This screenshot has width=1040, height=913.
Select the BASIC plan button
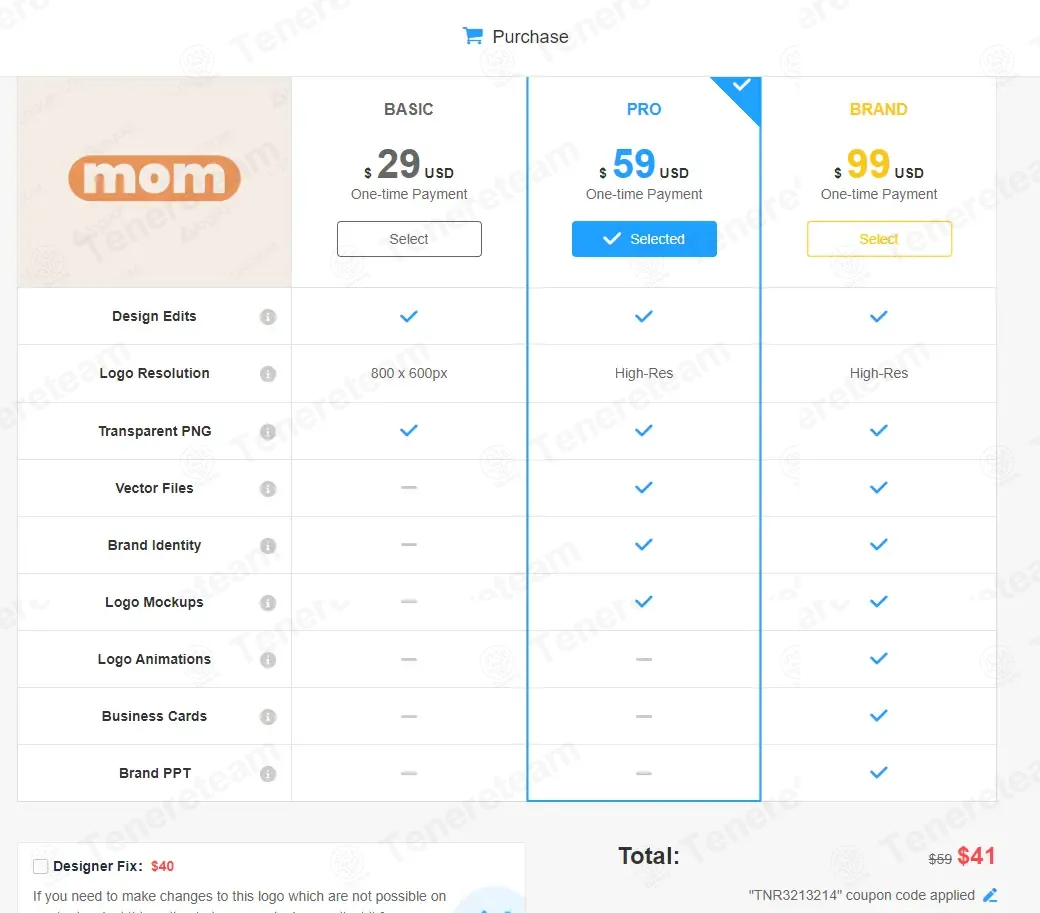click(x=409, y=239)
